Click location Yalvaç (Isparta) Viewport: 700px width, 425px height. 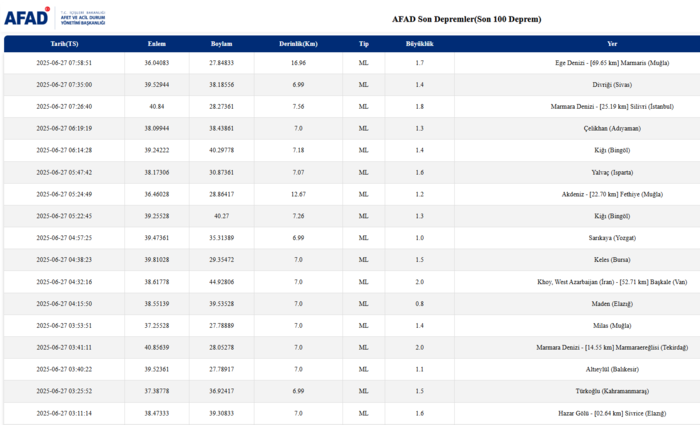coord(612,172)
